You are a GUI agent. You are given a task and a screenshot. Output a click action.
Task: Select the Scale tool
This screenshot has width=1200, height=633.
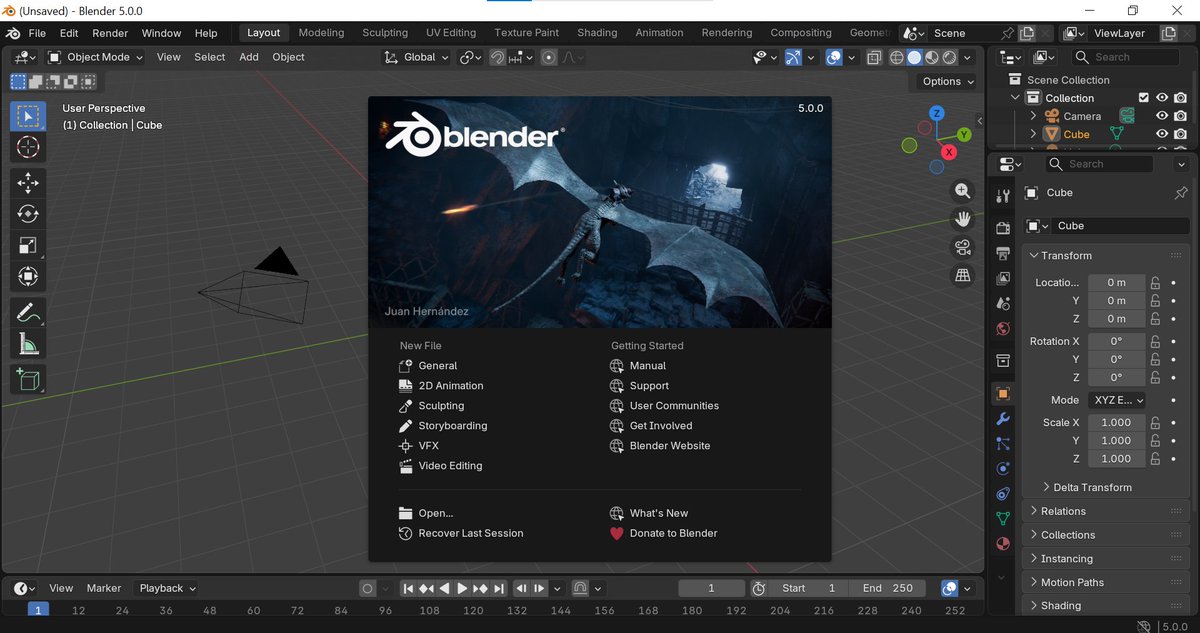[x=28, y=245]
